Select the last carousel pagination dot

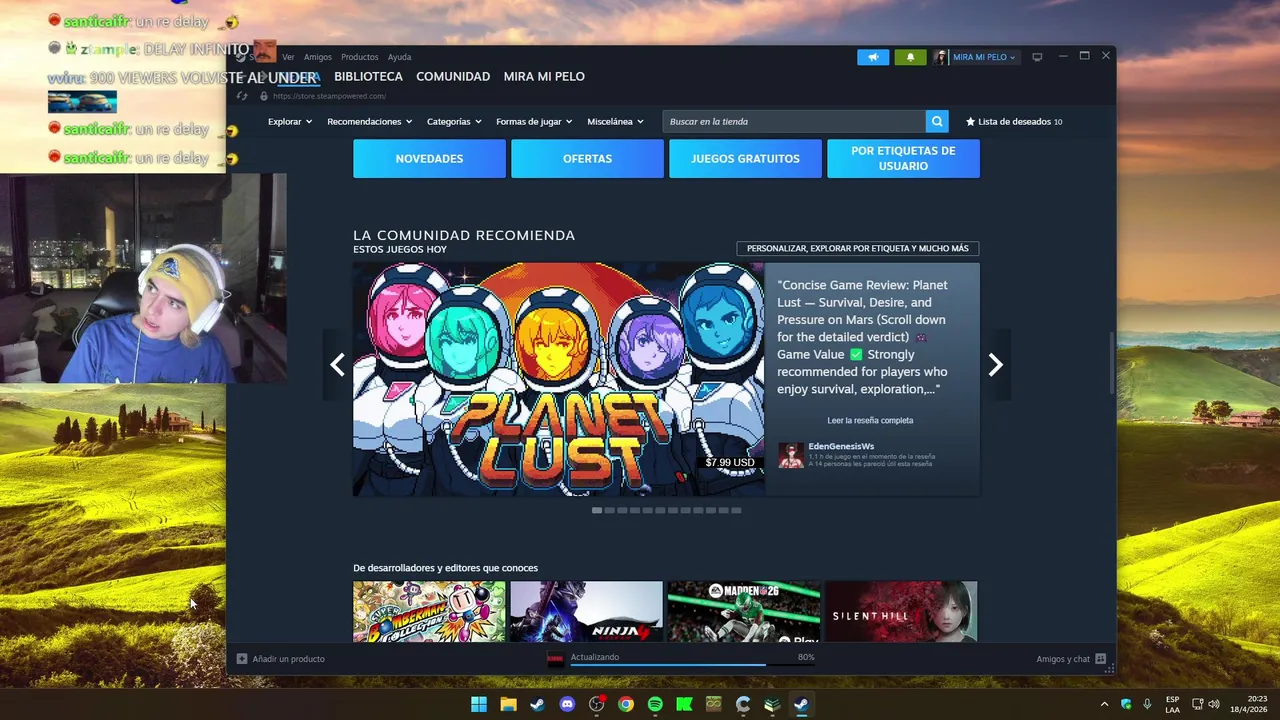[x=736, y=510]
